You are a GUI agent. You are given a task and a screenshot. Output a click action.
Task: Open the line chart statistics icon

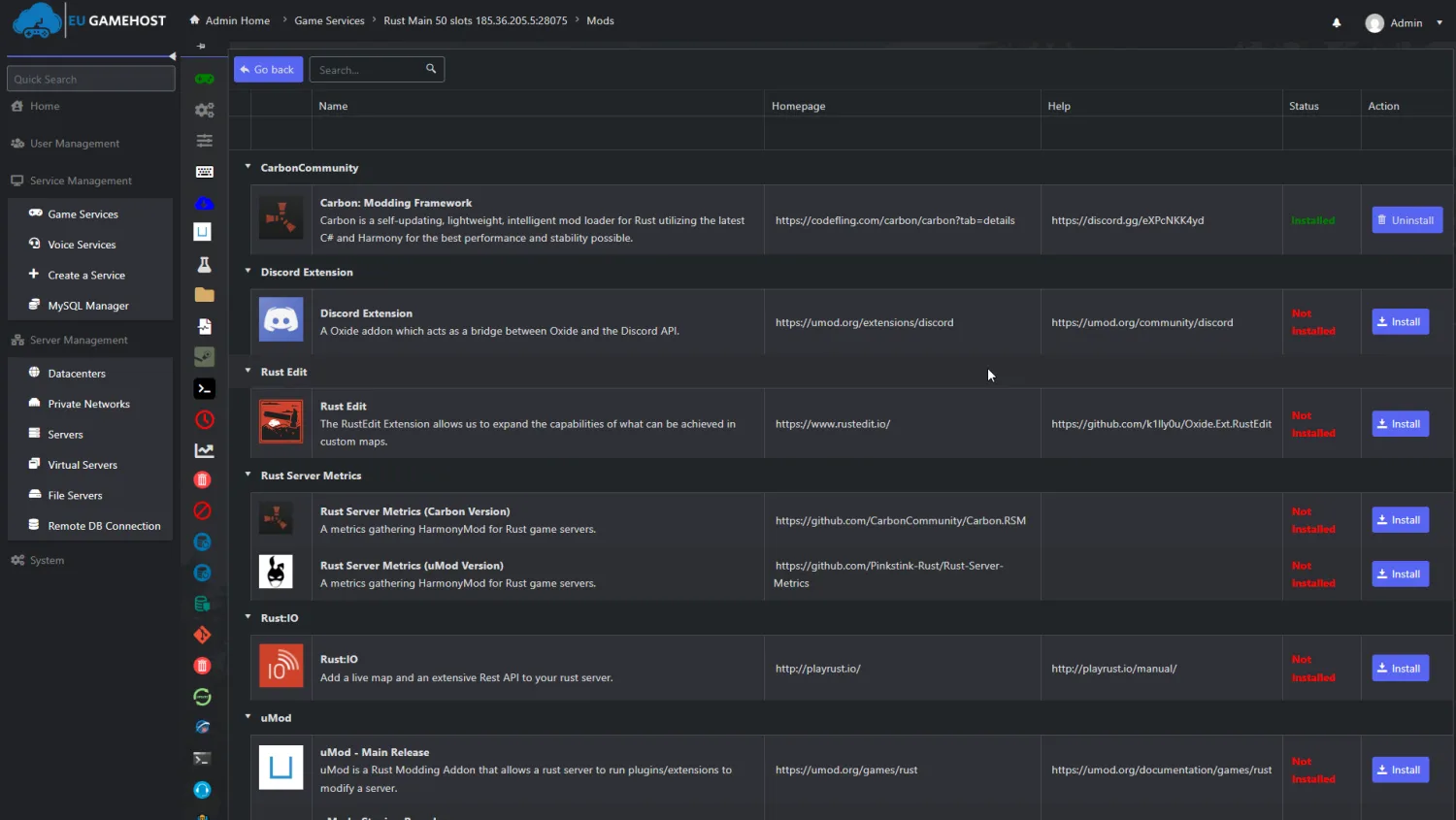[204, 450]
